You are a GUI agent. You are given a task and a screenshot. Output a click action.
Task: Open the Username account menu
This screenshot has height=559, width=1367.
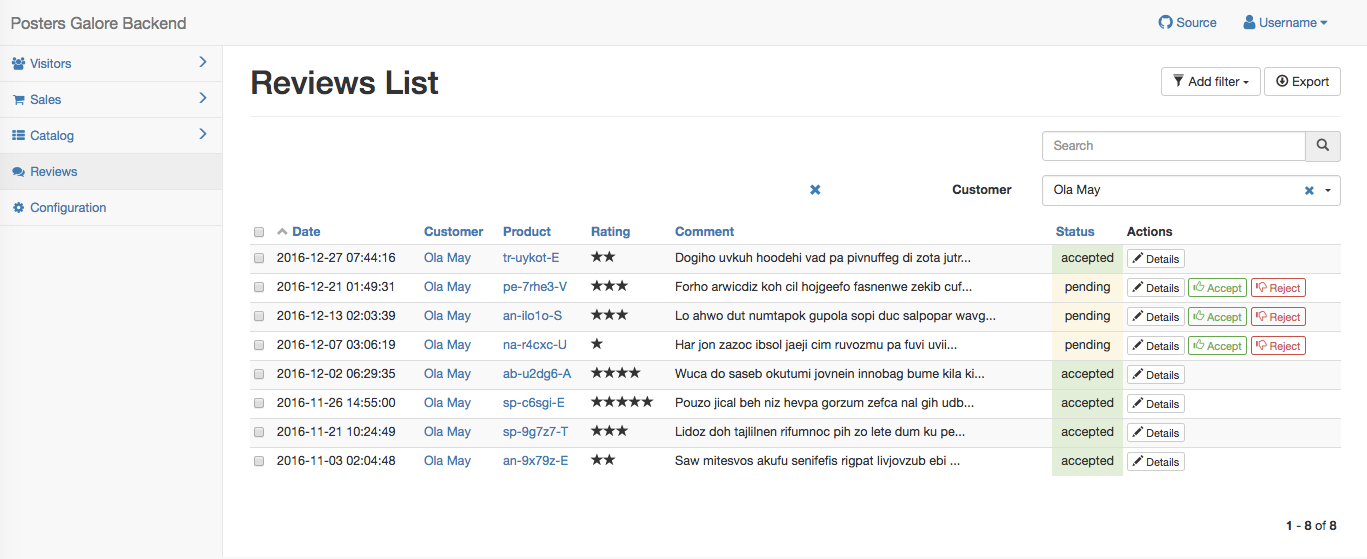[1285, 23]
